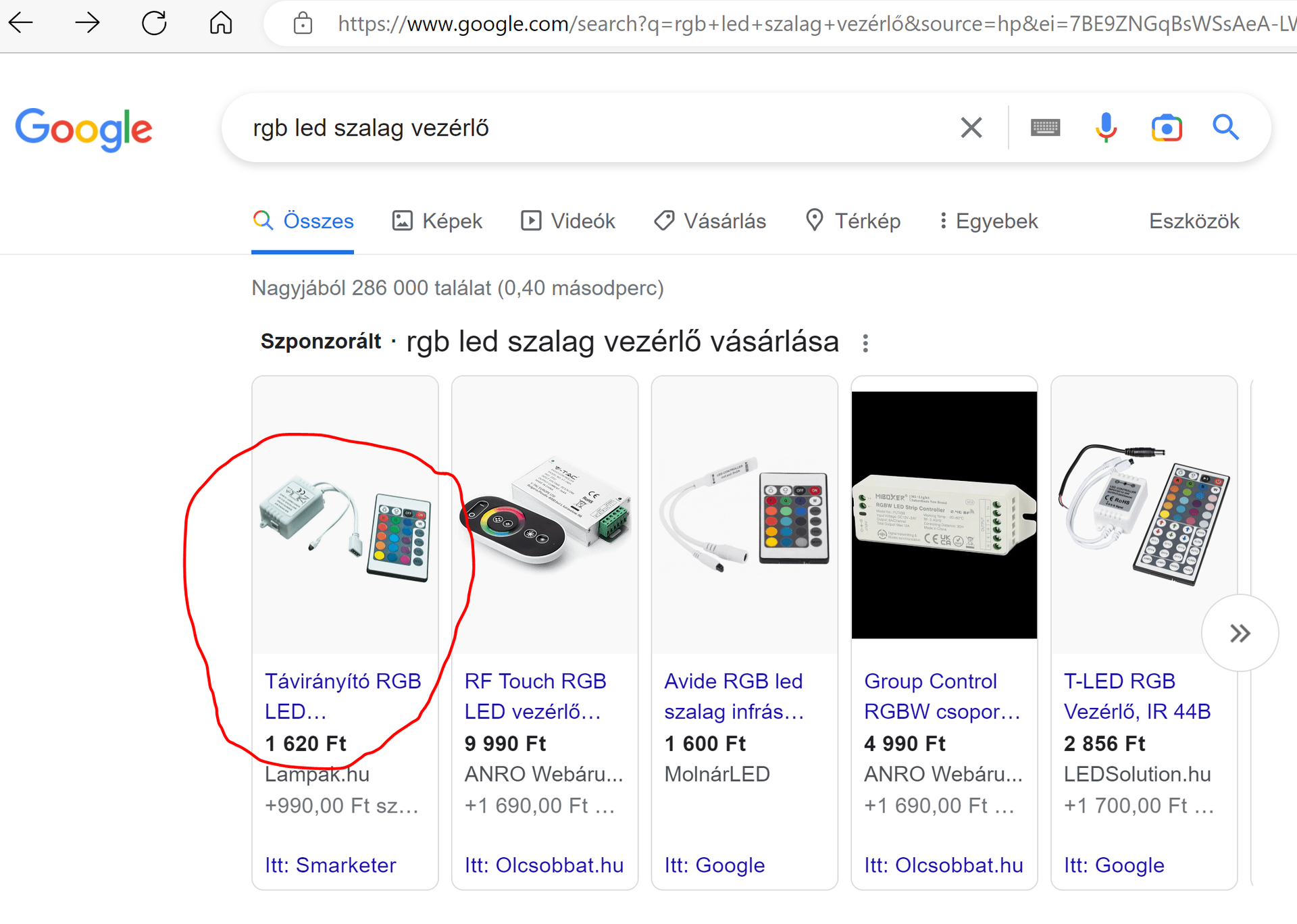Click the MiBoxer RGBW controller product image
The height and width of the screenshot is (924, 1297).
[x=944, y=515]
